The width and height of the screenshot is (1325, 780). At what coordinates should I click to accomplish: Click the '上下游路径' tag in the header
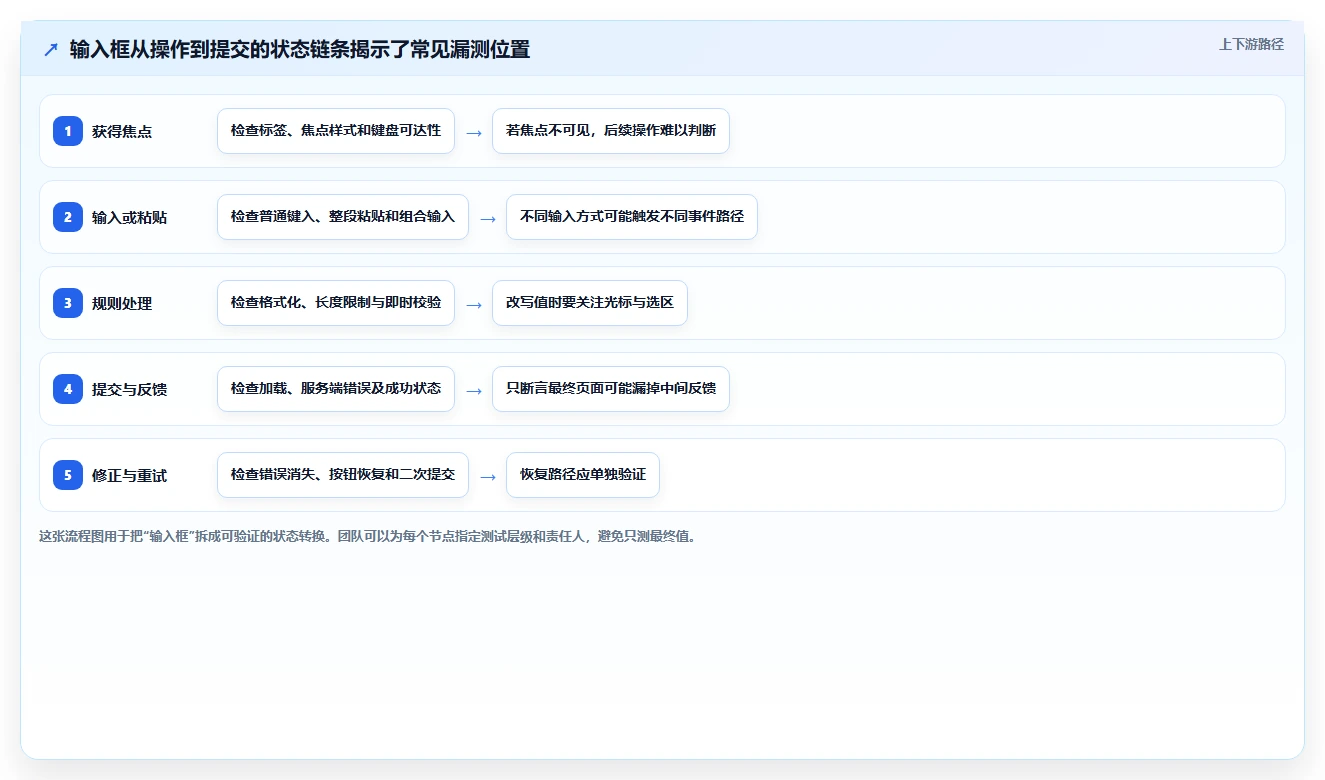[x=1251, y=44]
